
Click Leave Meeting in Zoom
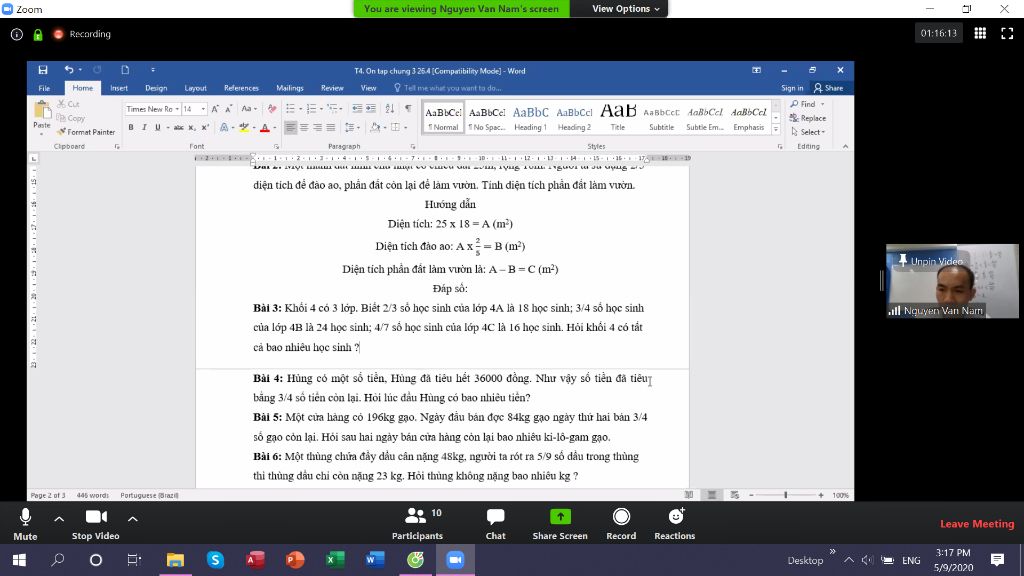click(977, 524)
